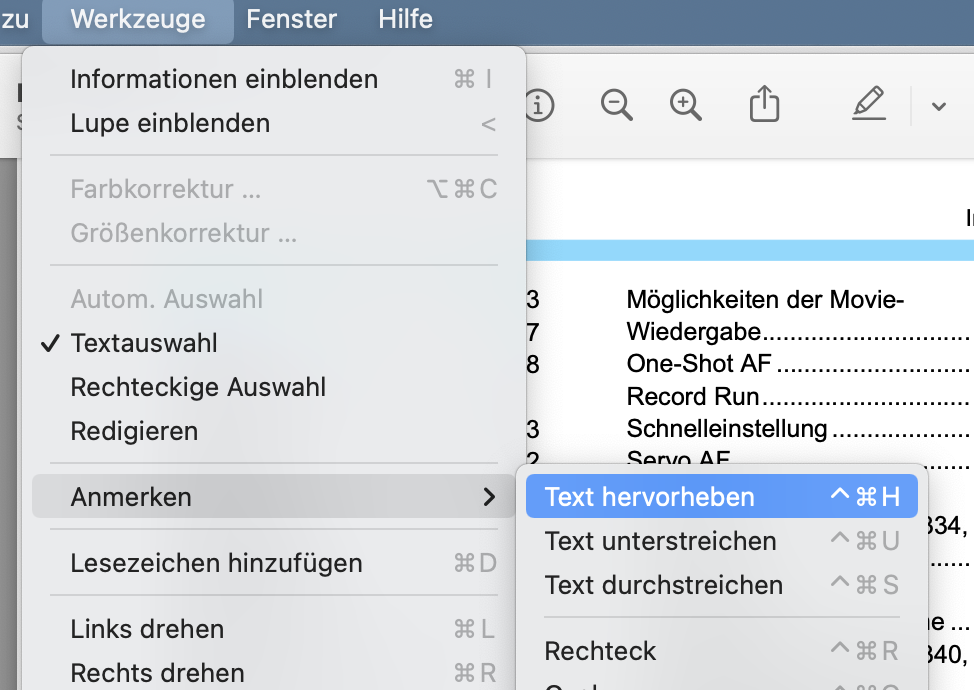974x690 pixels.
Task: Select Text hervorheben in submenu
Action: 650,497
